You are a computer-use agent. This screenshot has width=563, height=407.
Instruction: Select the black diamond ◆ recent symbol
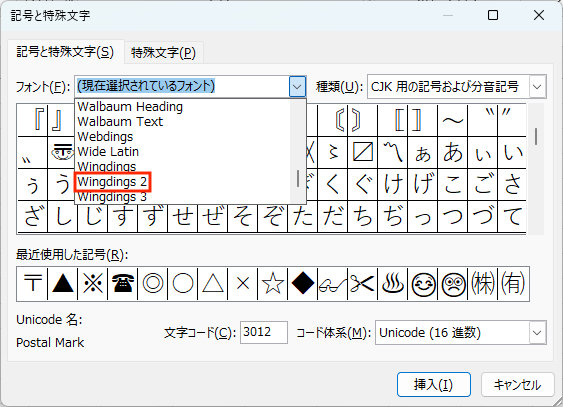point(303,284)
